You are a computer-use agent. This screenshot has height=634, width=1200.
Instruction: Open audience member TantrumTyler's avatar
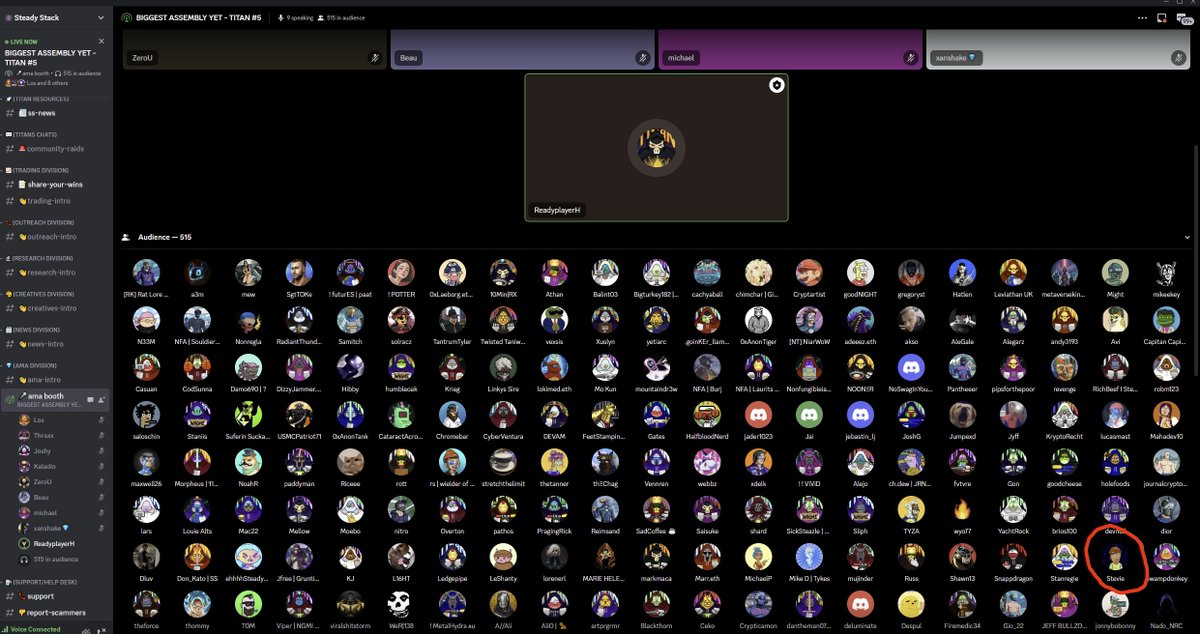click(x=452, y=320)
